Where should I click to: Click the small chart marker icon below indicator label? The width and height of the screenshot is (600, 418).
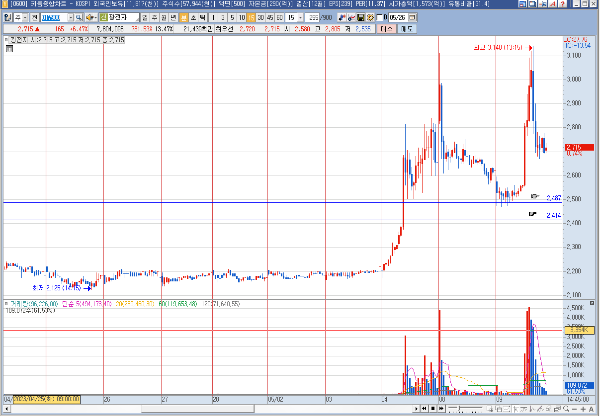pyautogui.click(x=9, y=49)
